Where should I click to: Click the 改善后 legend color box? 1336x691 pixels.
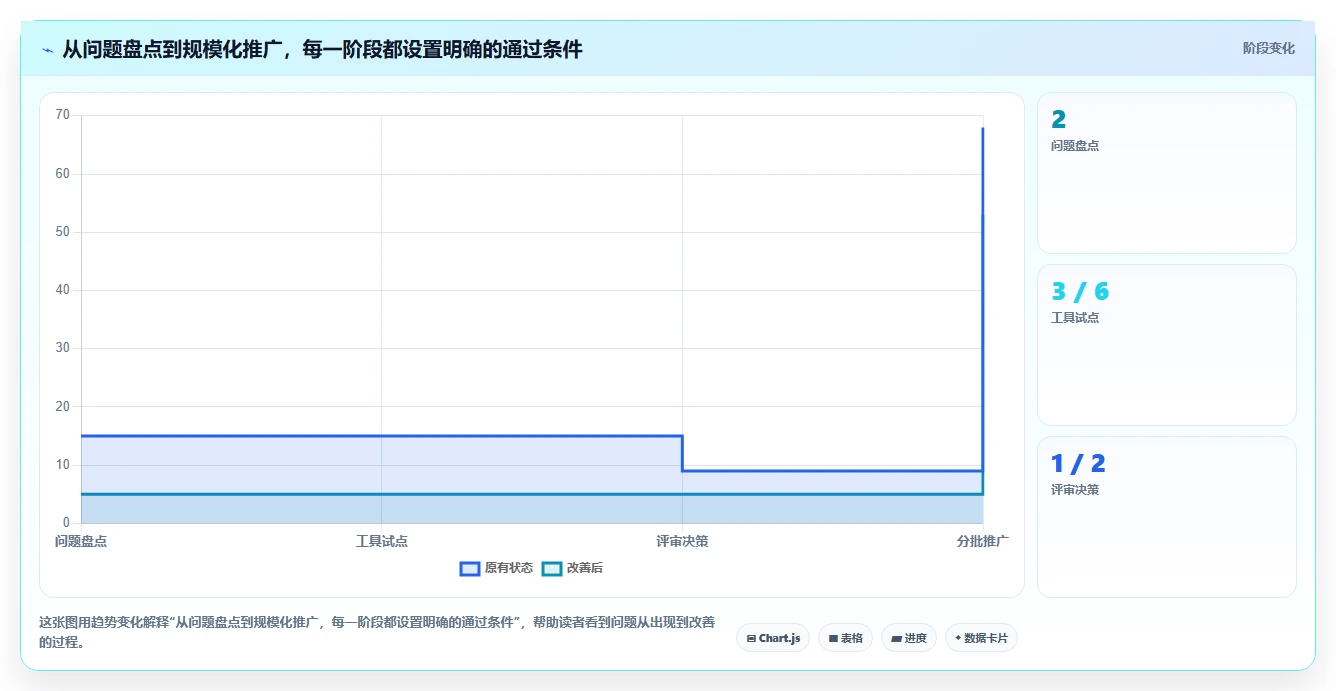[552, 568]
